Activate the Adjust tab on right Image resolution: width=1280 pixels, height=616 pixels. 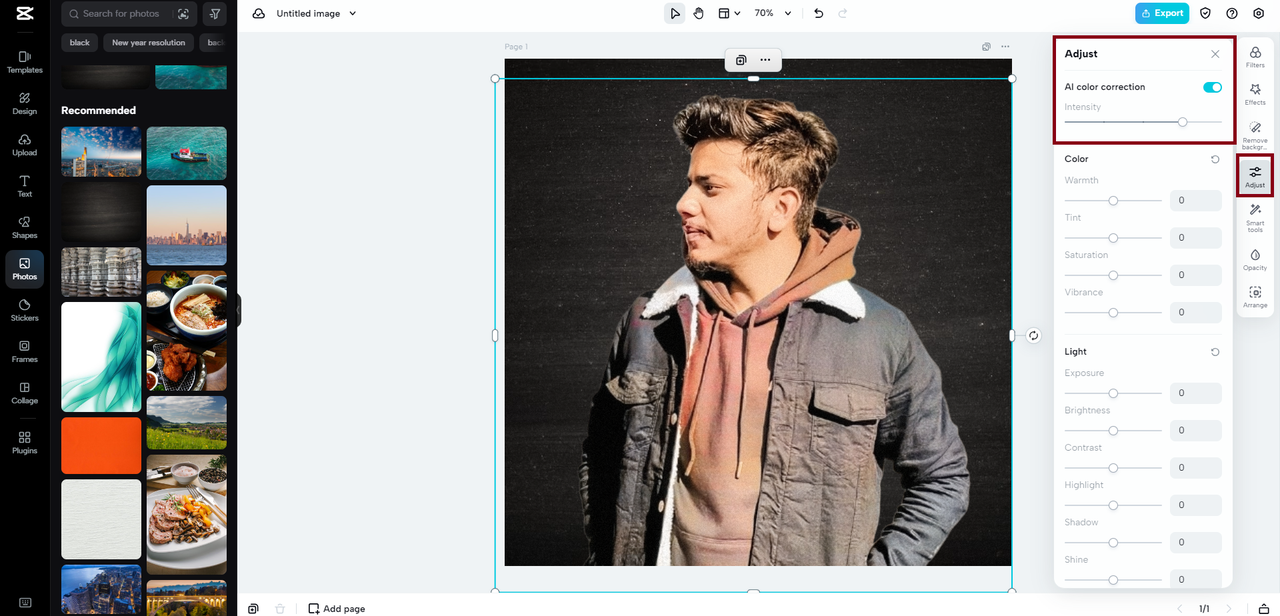coord(1255,177)
